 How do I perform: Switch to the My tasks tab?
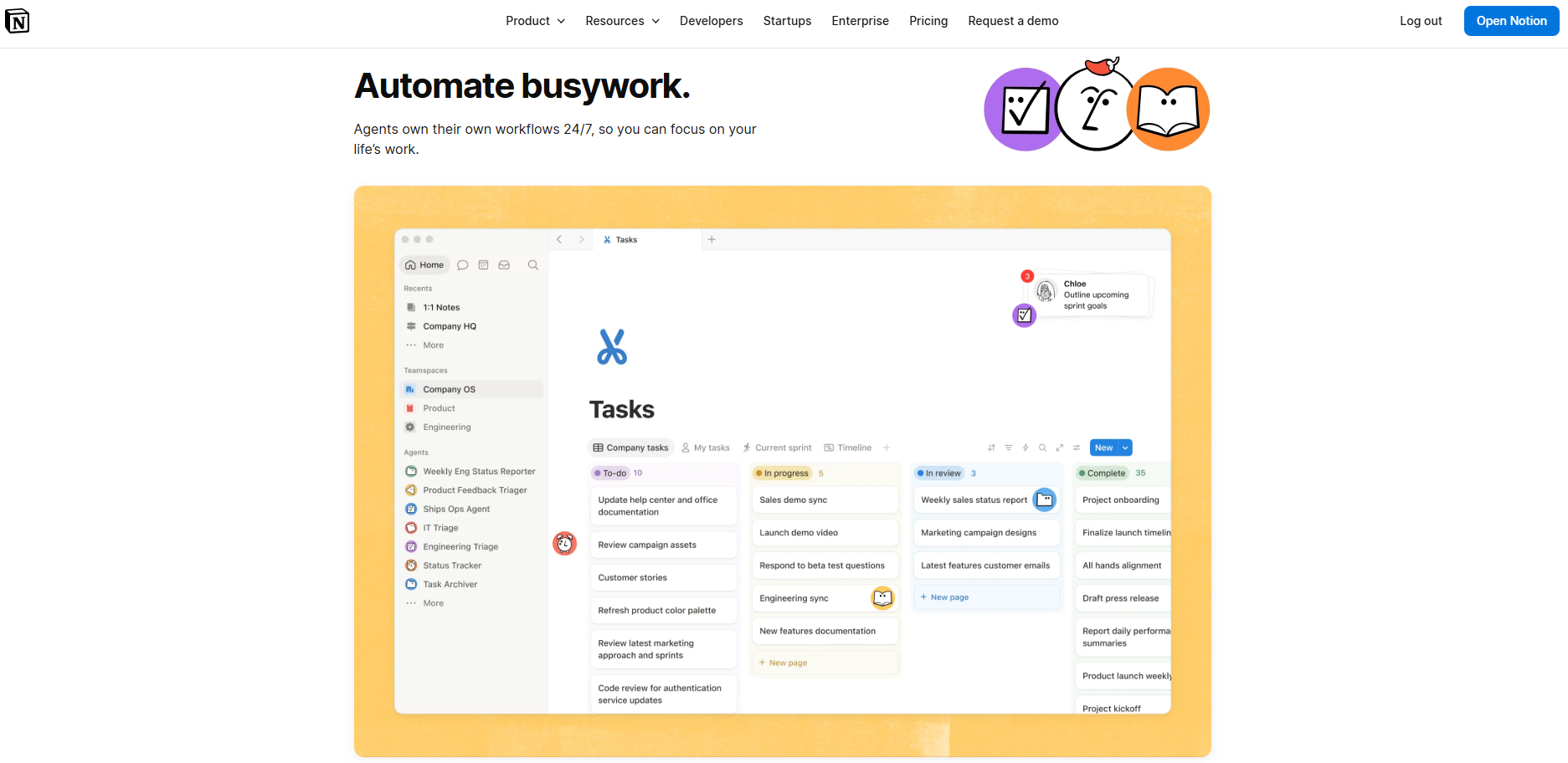pos(706,448)
